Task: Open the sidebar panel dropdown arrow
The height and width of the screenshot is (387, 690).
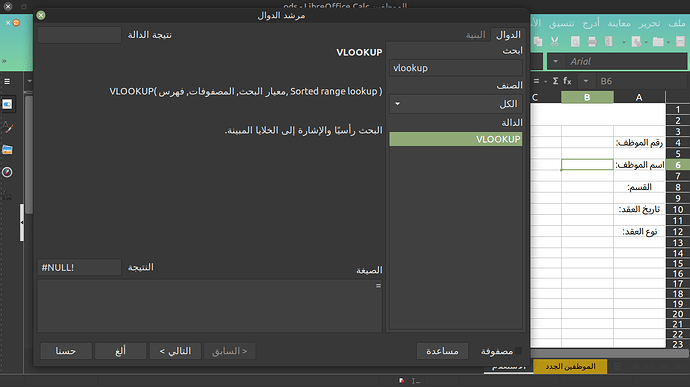Action: (29, 81)
